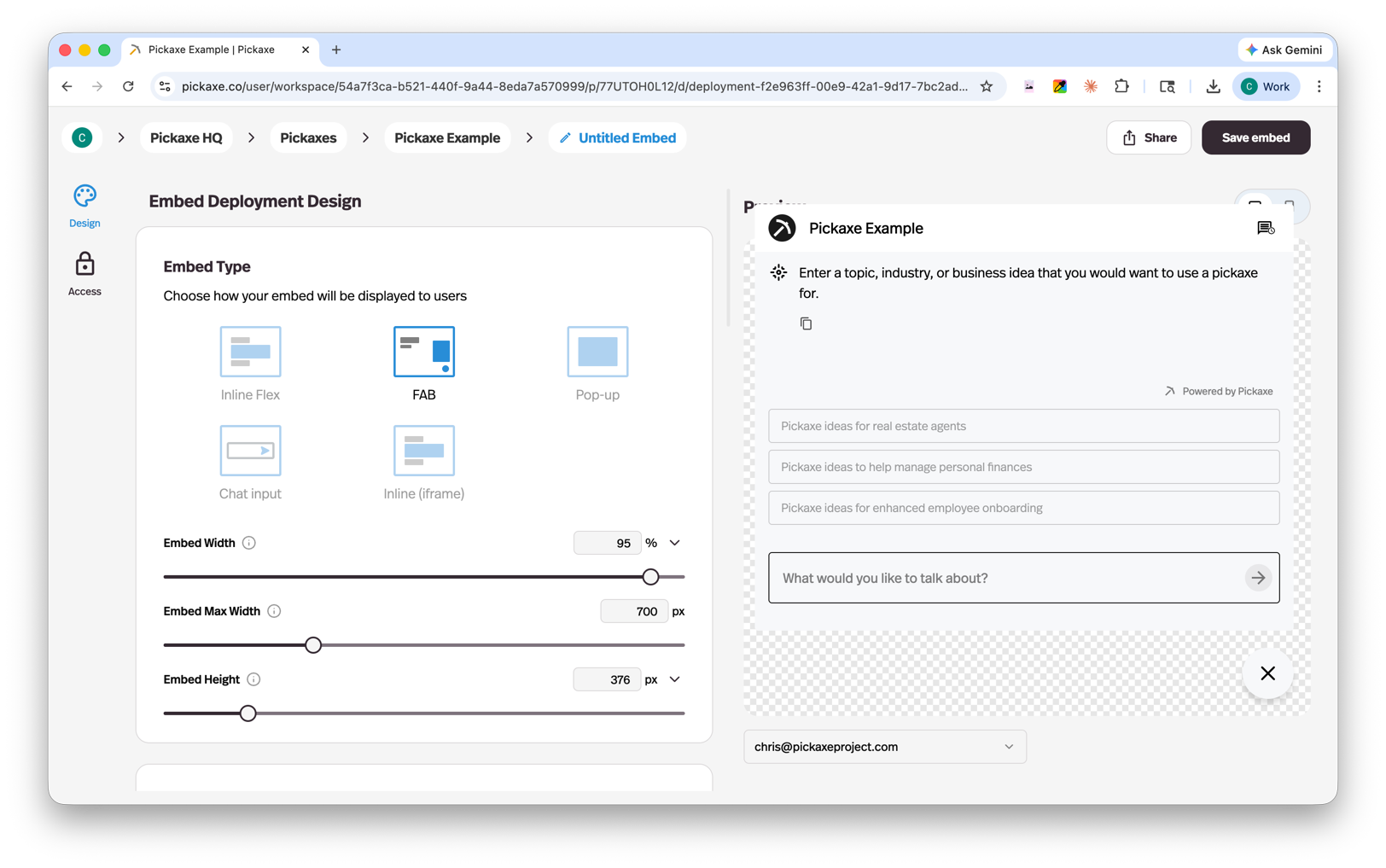Switch embed type to Chat input
This screenshot has width=1386, height=868.
coord(250,451)
